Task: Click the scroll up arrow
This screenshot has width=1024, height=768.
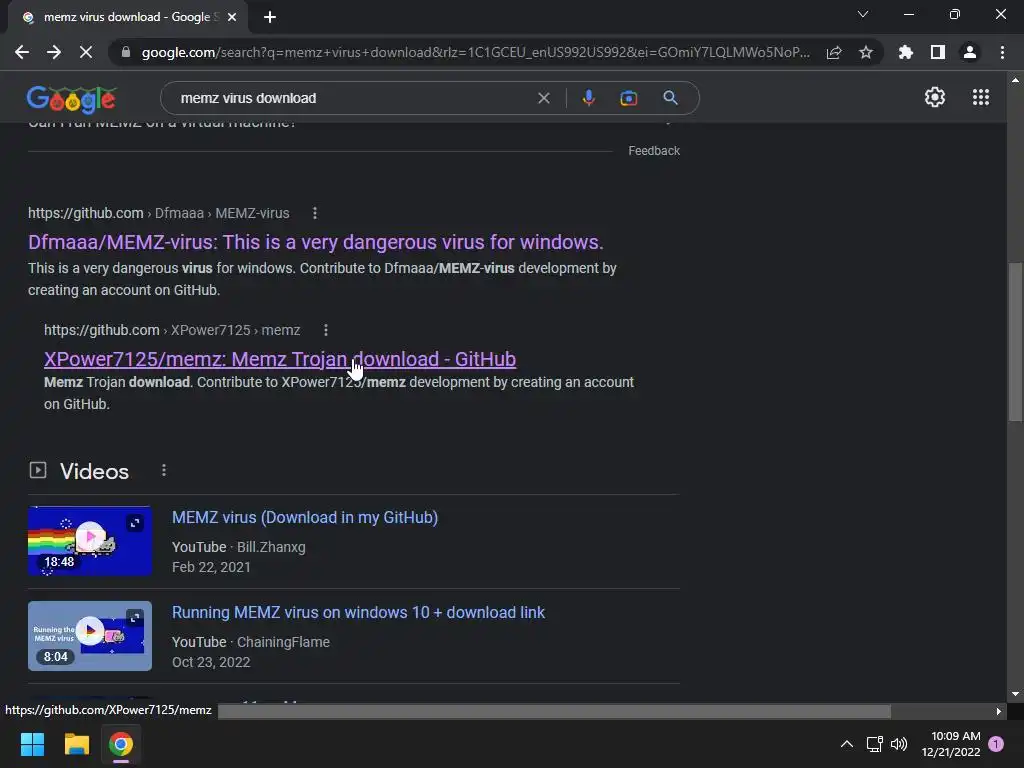Action: click(1015, 80)
